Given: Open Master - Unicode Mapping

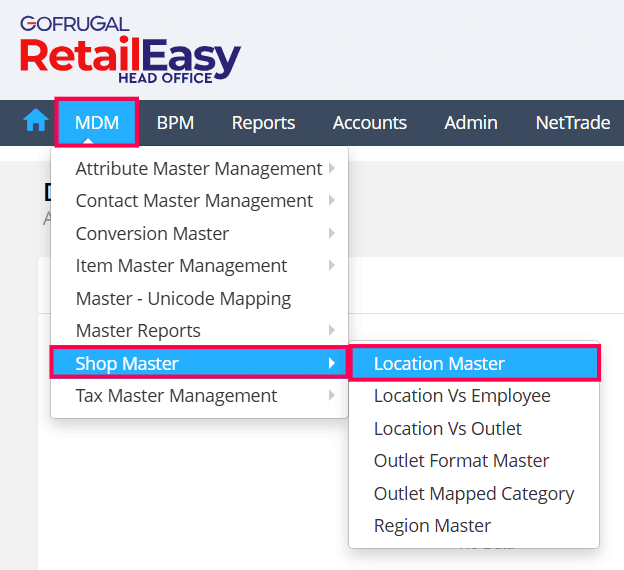Looking at the screenshot, I should click(199, 298).
